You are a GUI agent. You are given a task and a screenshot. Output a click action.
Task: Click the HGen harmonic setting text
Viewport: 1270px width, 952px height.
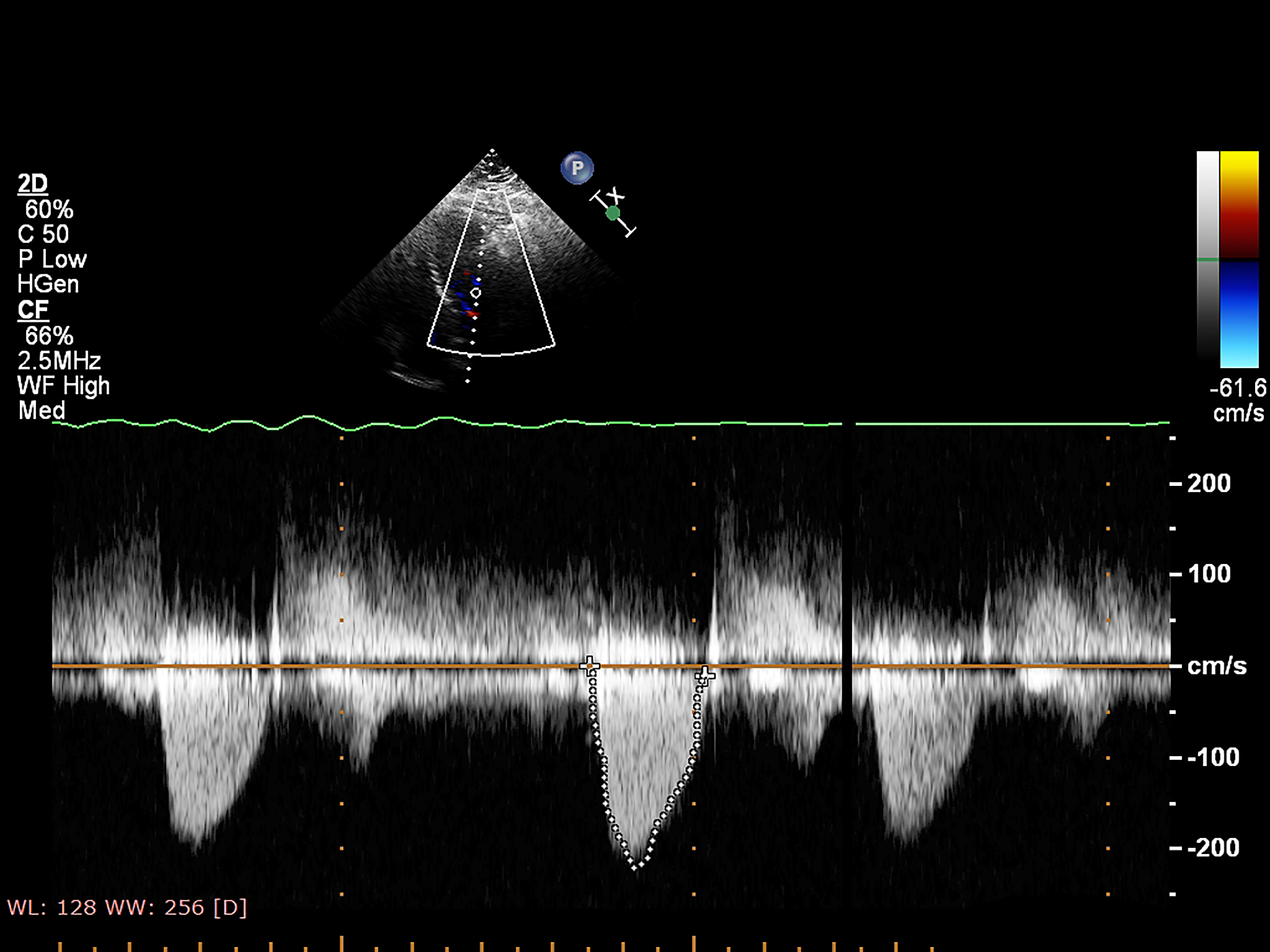(48, 284)
